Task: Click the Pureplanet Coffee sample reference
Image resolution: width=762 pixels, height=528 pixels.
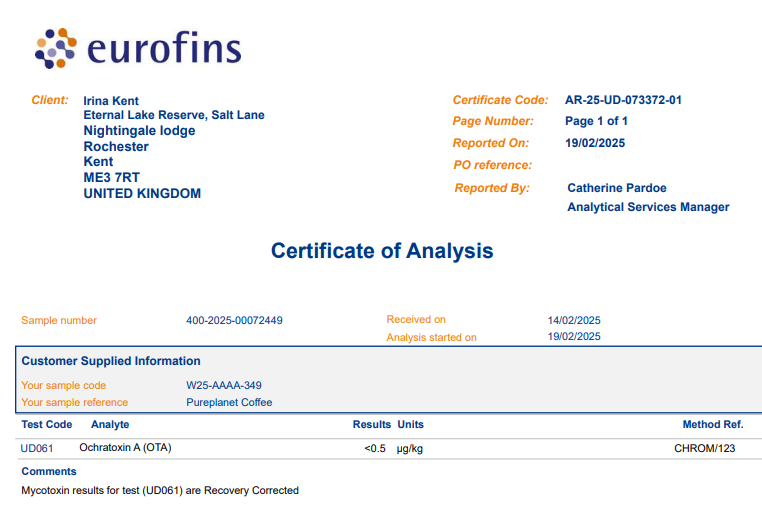Action: tap(229, 403)
